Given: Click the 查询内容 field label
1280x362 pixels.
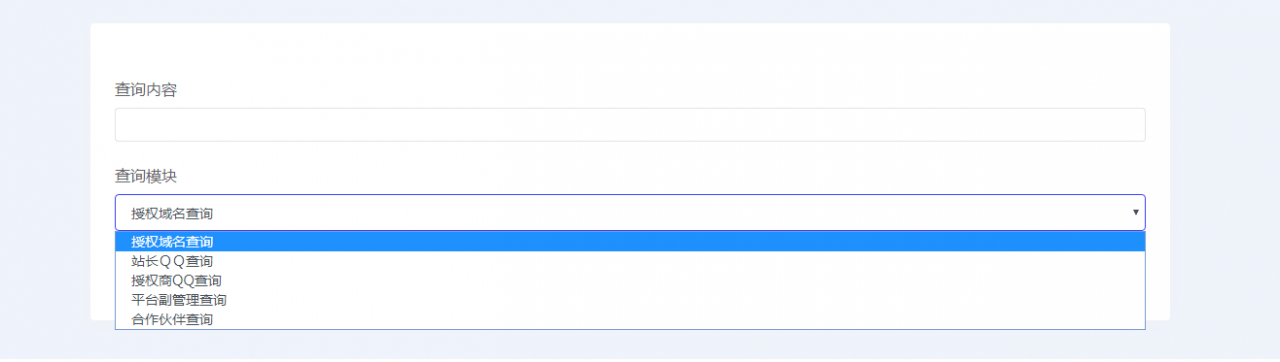Looking at the screenshot, I should tap(146, 90).
